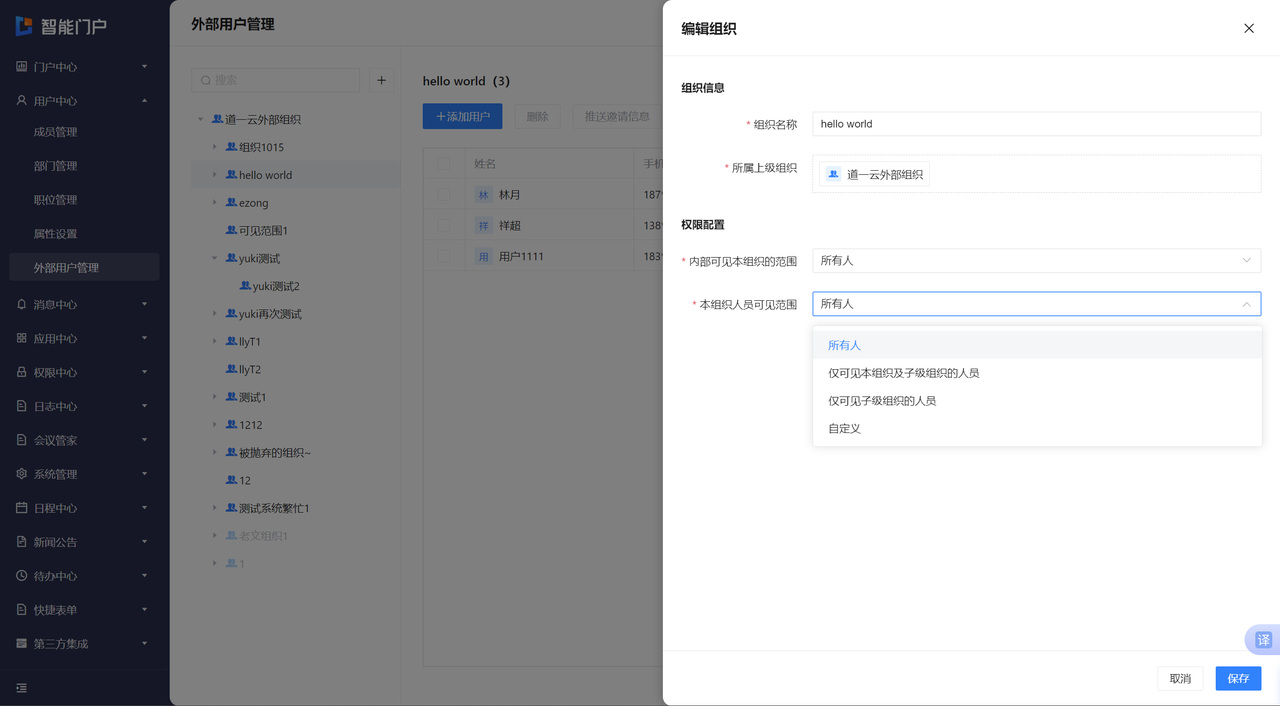1280x706 pixels.
Task: Click the 权限中心 lock icon
Action: coord(22,372)
